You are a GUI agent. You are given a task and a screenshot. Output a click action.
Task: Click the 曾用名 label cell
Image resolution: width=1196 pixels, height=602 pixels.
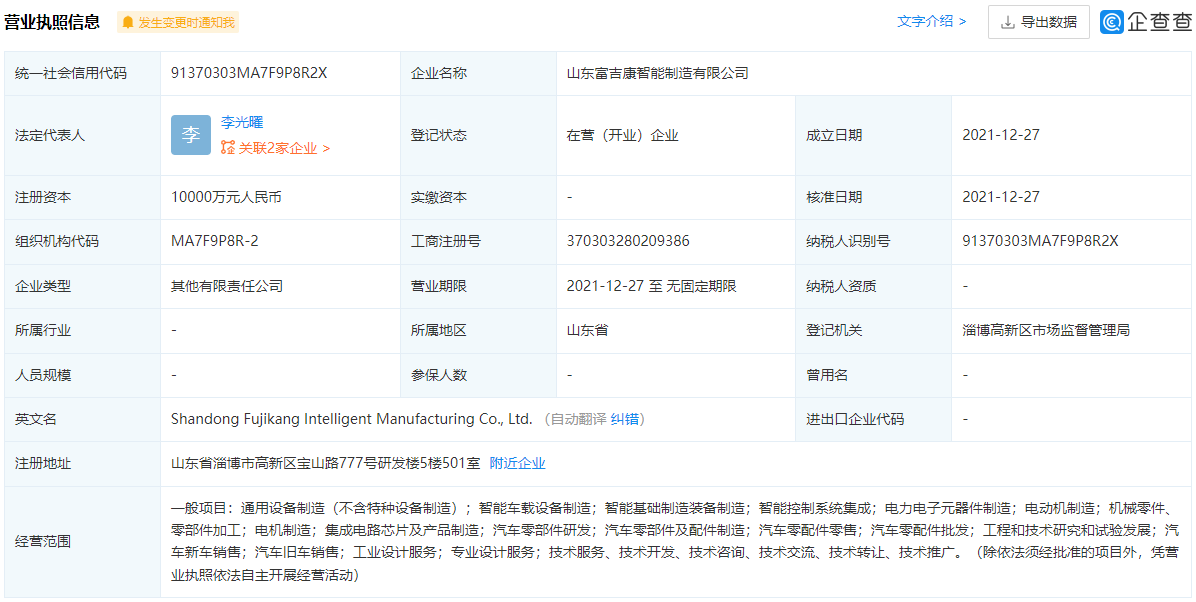873,375
